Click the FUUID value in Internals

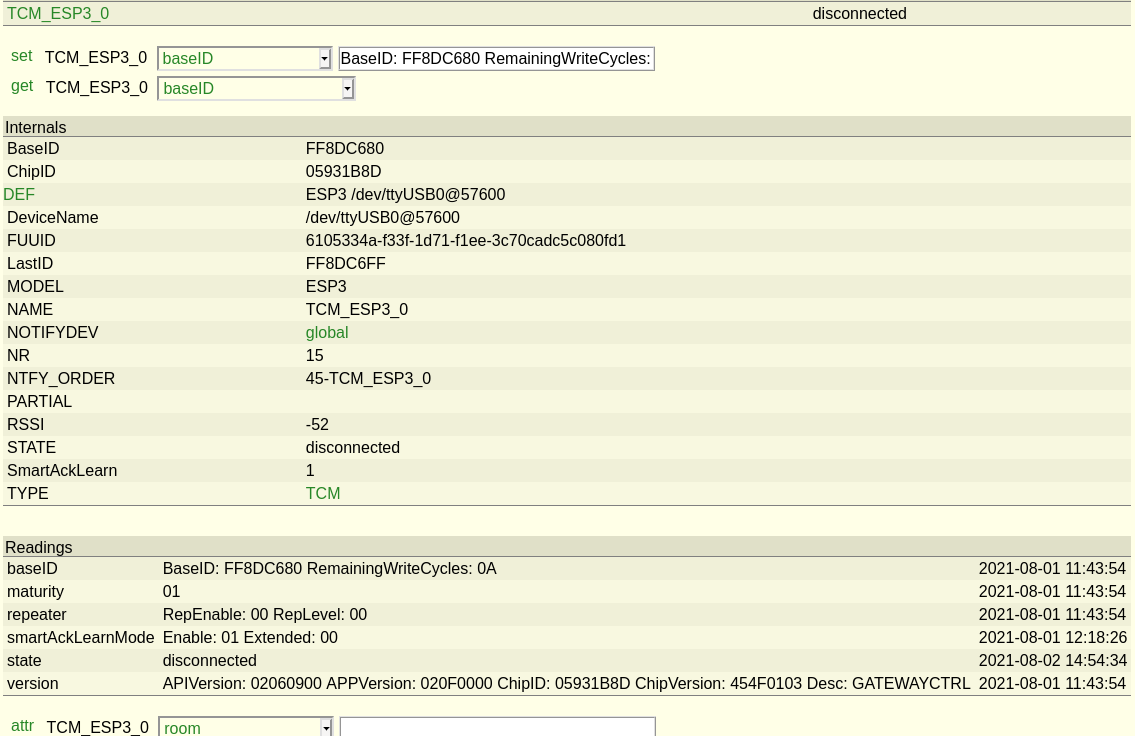[465, 241]
